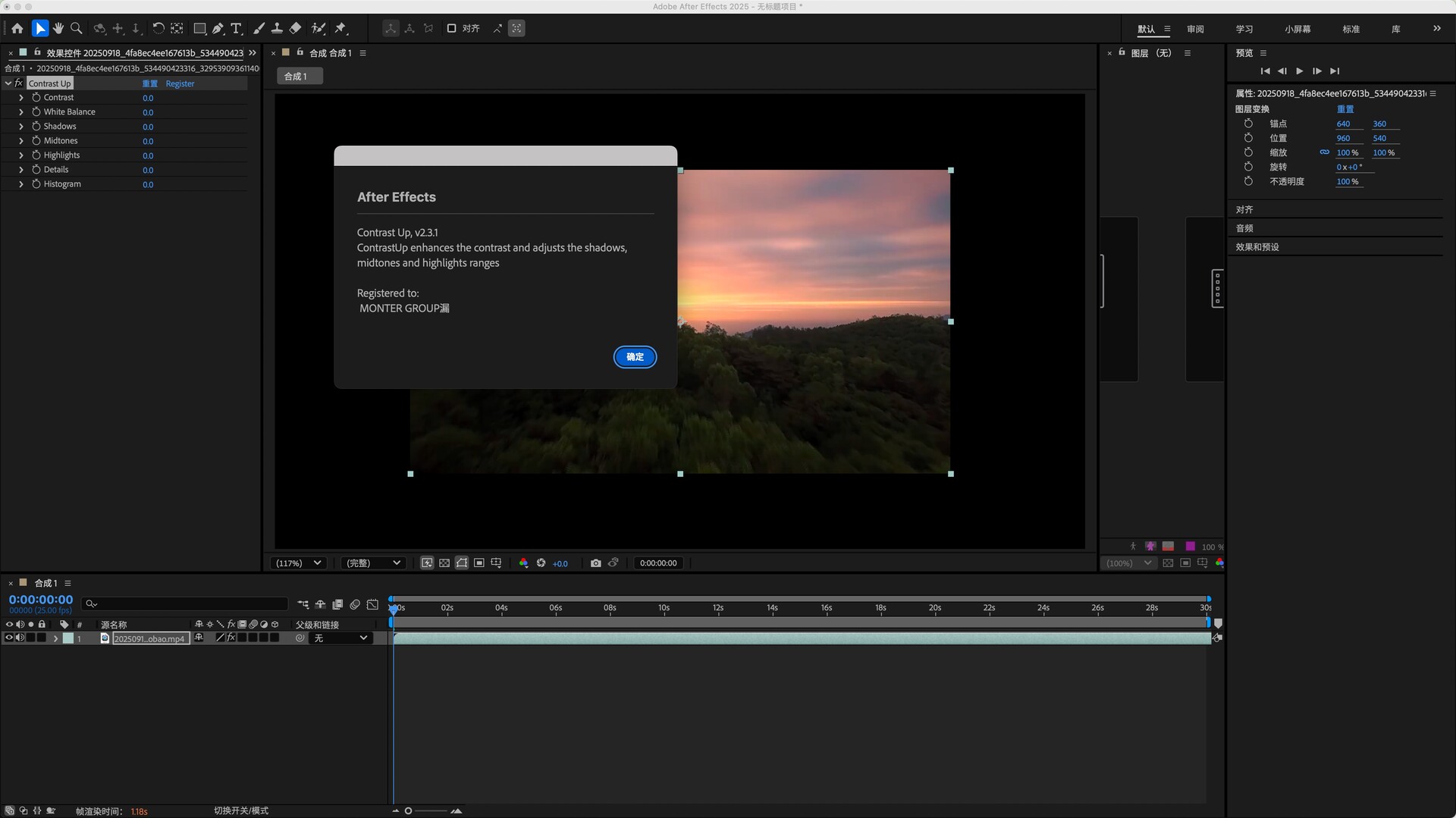Click the timeline zoom slider handle
The image size is (1456, 818).
tap(408, 811)
